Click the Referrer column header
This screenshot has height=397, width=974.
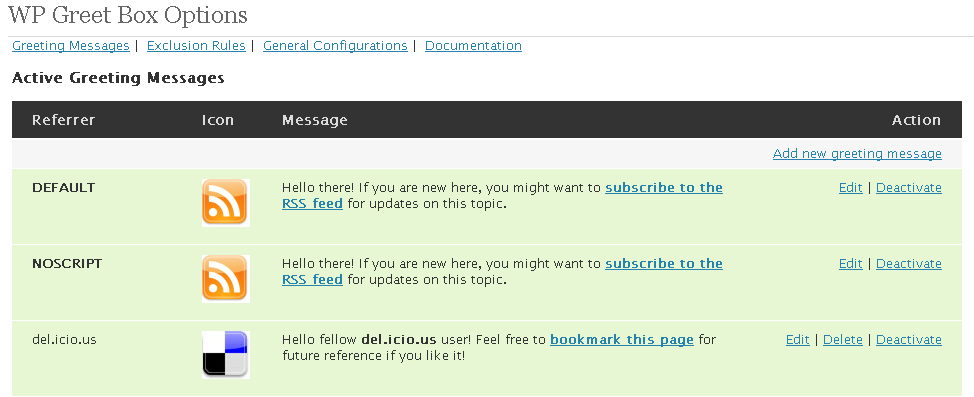click(x=63, y=120)
